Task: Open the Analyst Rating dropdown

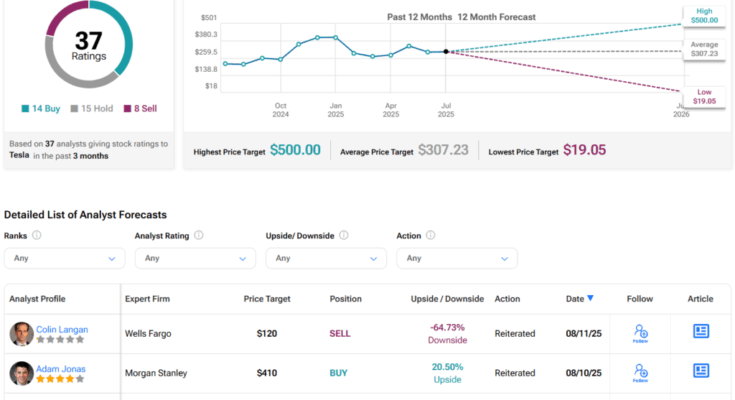Action: pos(195,258)
